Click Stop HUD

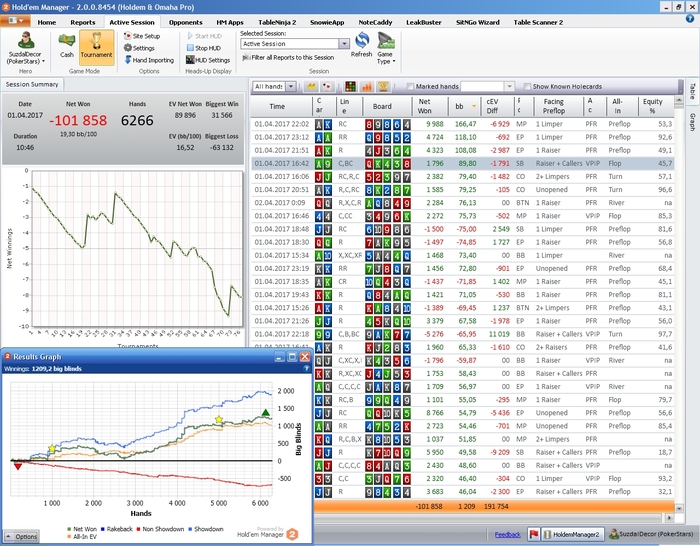coord(204,48)
